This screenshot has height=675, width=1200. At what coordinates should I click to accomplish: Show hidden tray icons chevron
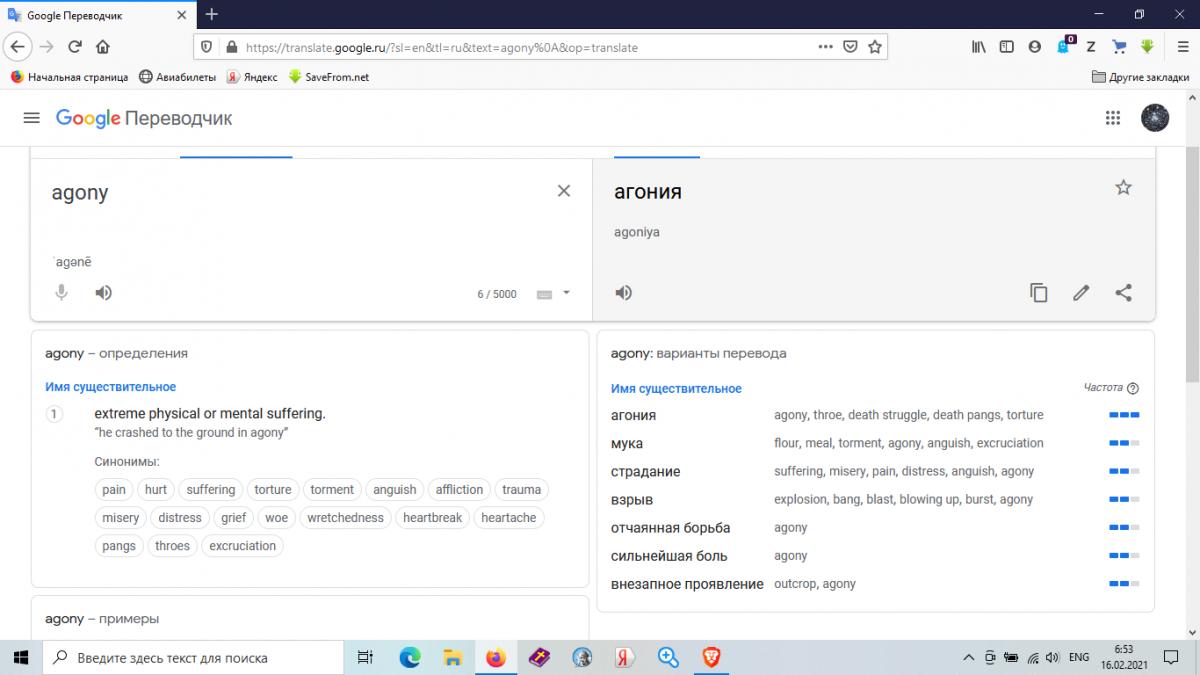(x=968, y=657)
